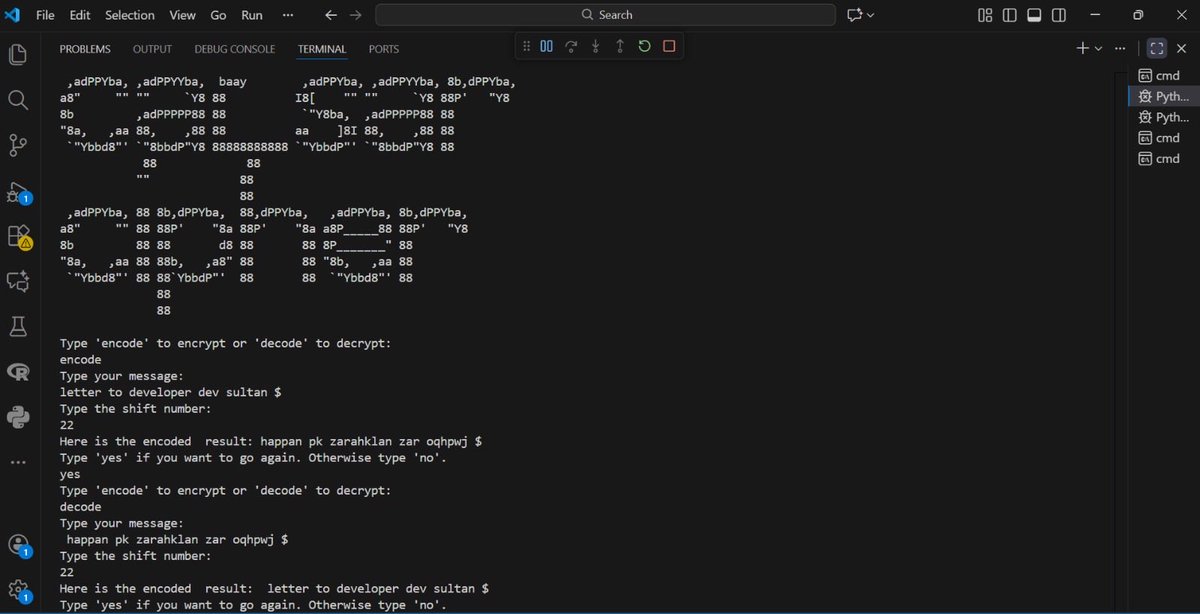The width and height of the screenshot is (1200, 614).
Task: Click the Search command center box
Action: [x=605, y=15]
